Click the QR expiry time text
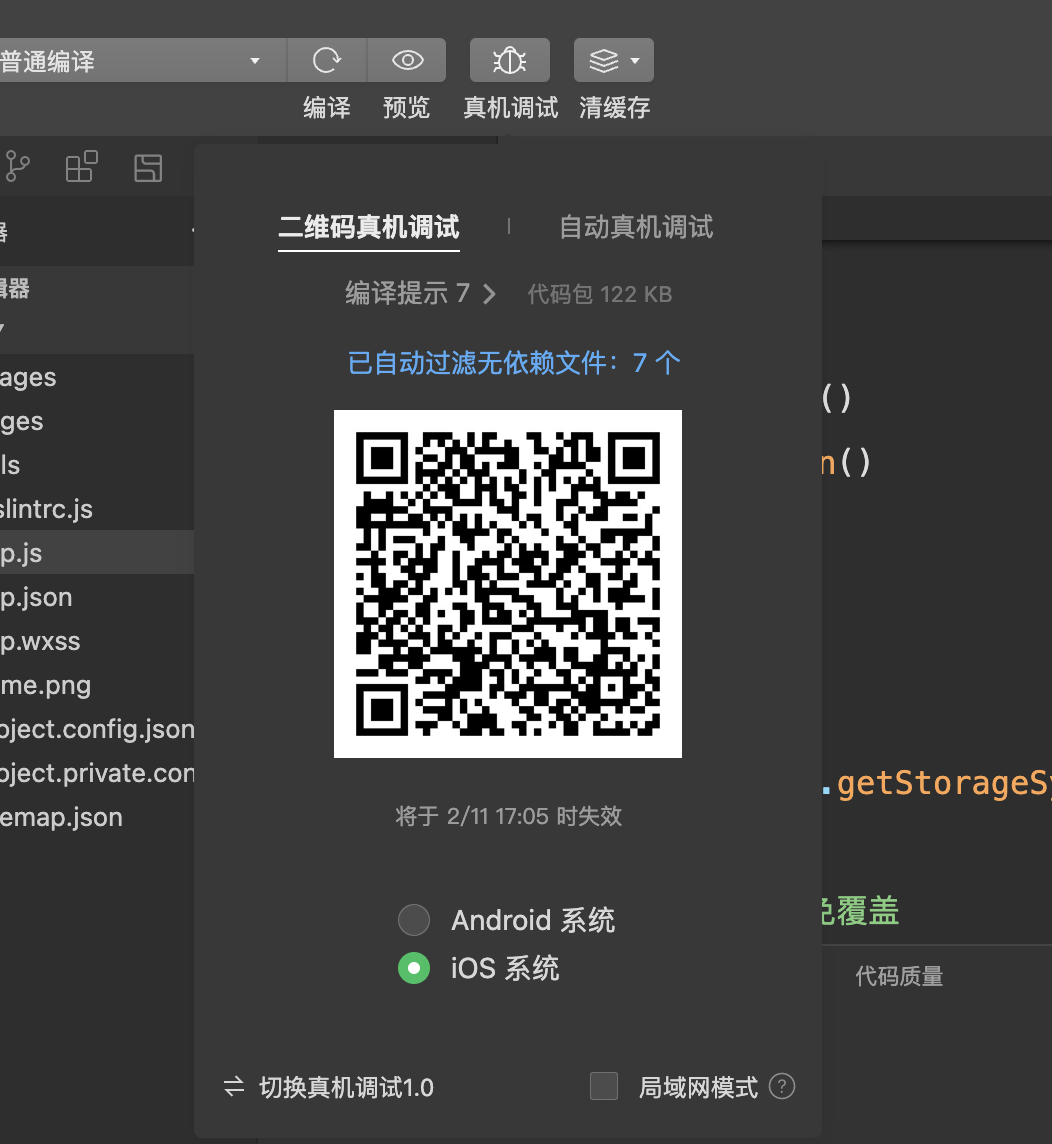Screen dimensions: 1052x1144 (x=508, y=816)
